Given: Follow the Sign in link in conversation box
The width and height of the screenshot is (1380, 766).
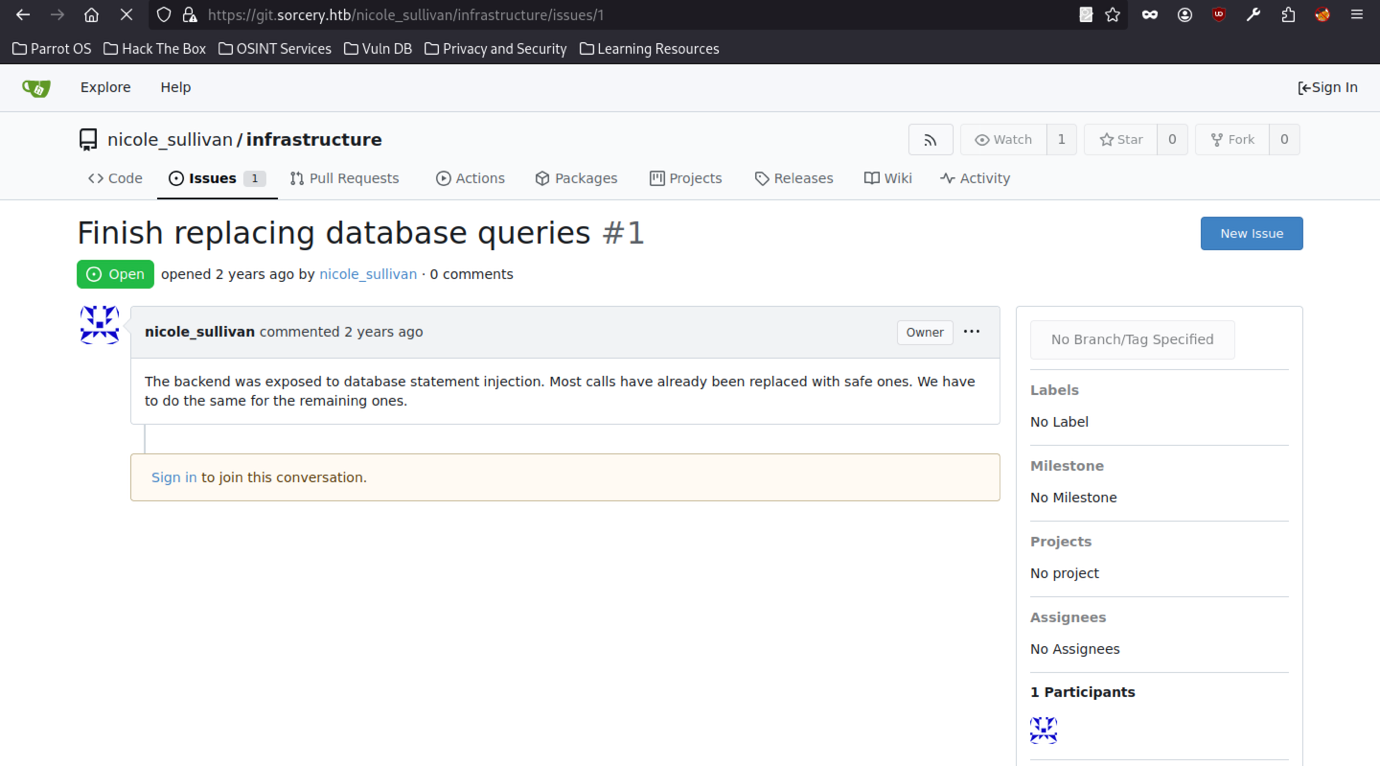Looking at the screenshot, I should (x=174, y=478).
